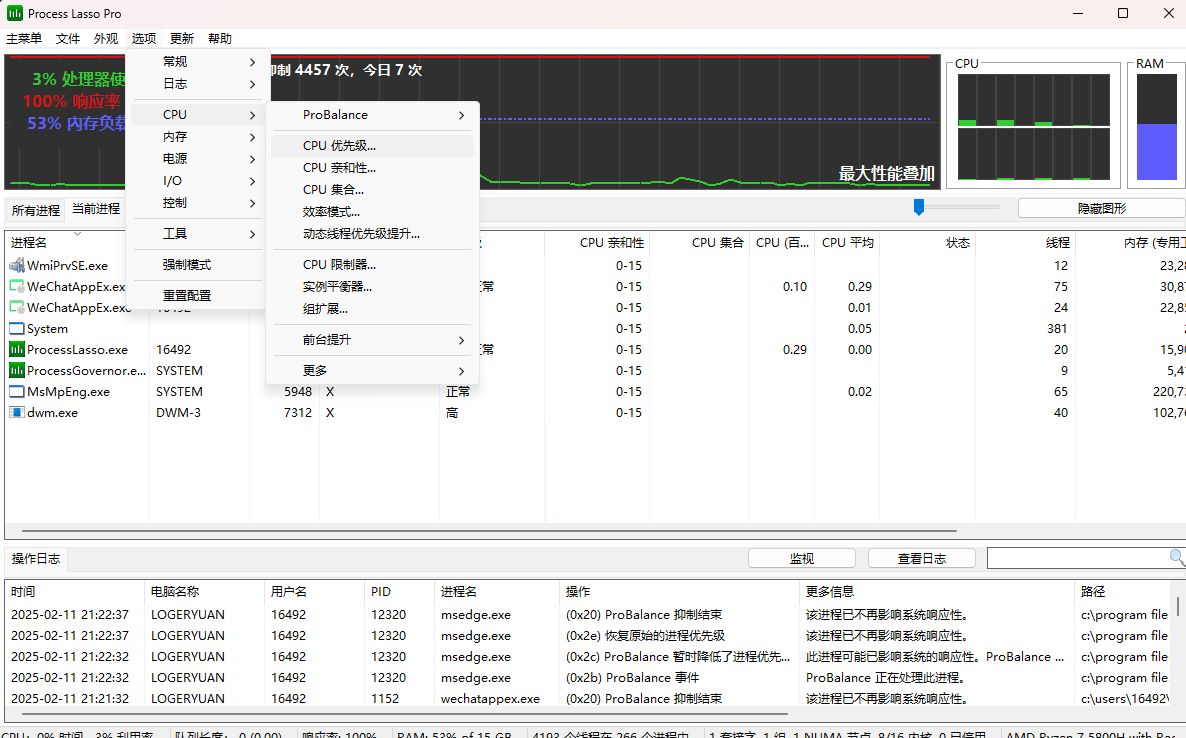Screen dimensions: 1186x738
Task: Click the 查看日志 button
Action: pyautogui.click(x=921, y=558)
